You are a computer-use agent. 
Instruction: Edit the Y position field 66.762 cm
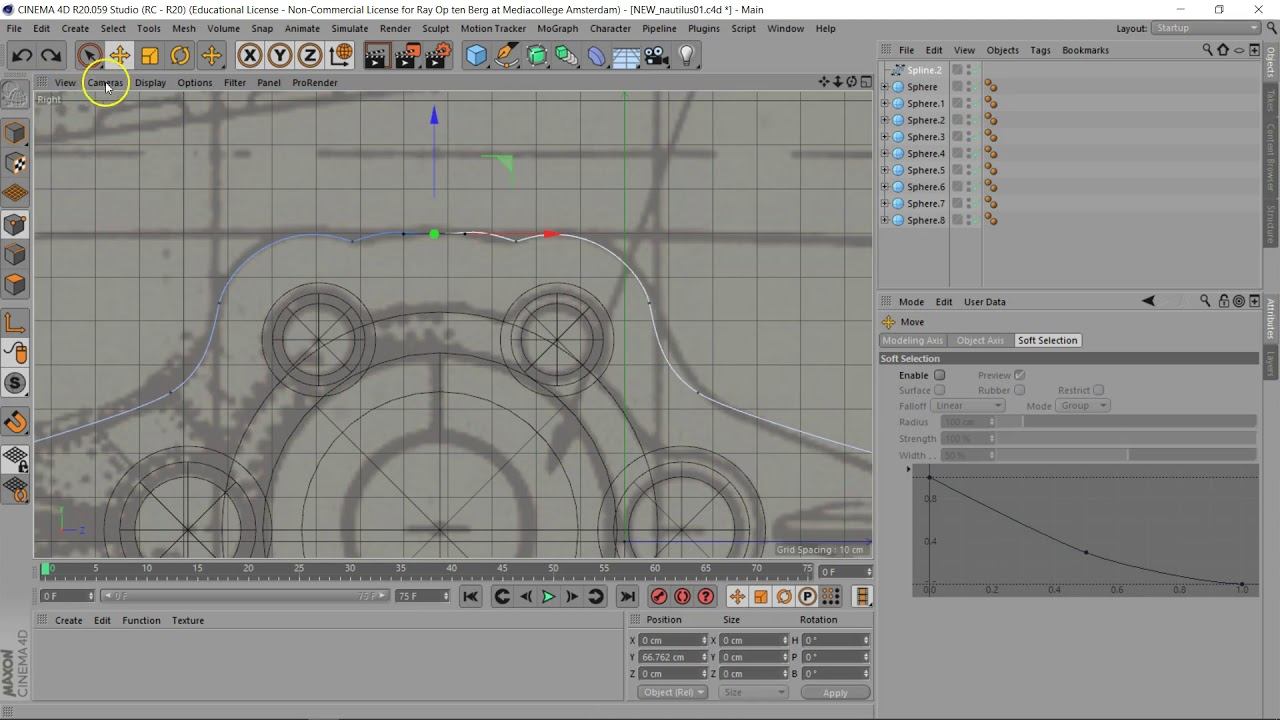[x=673, y=657]
